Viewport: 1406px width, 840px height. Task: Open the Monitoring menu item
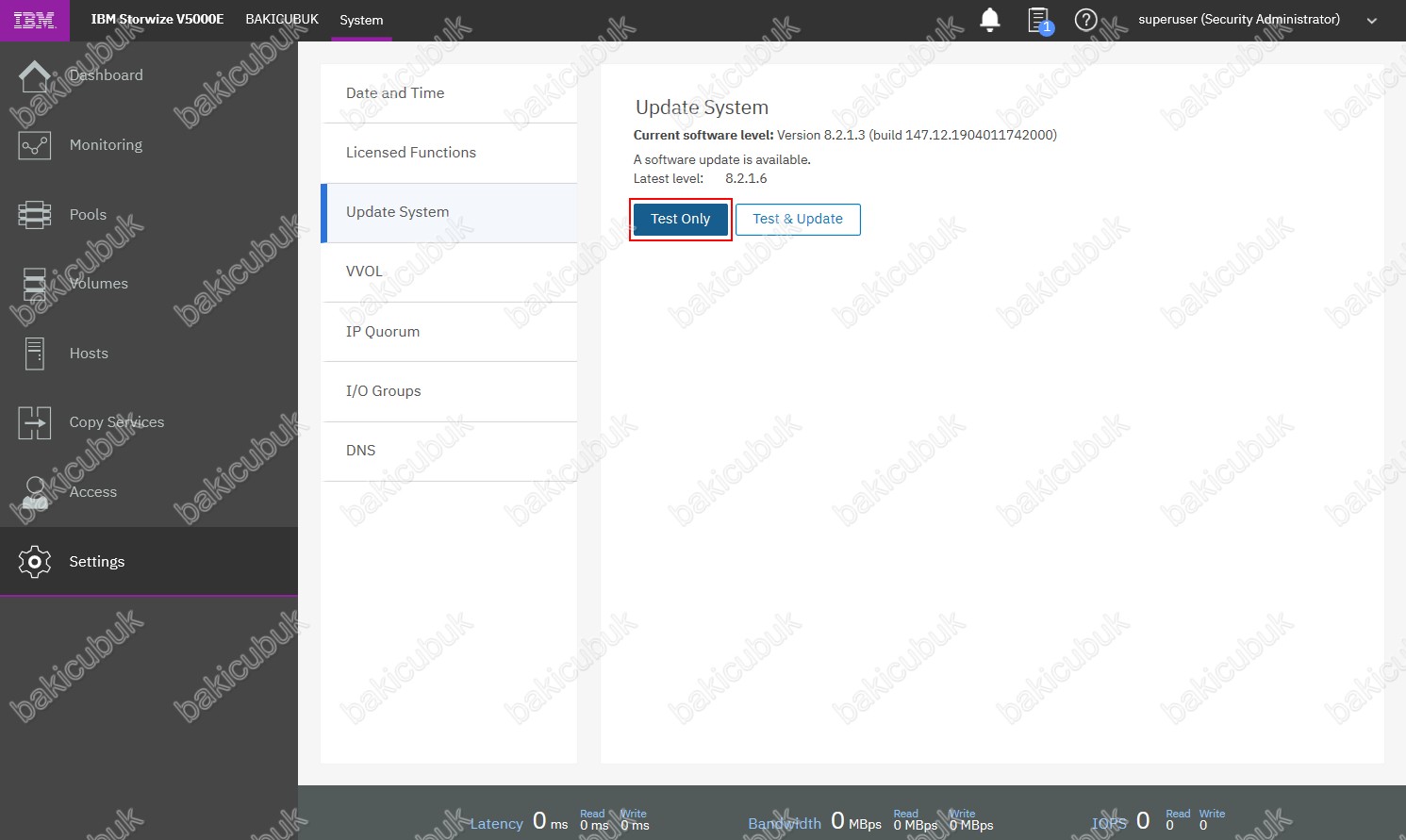click(106, 145)
